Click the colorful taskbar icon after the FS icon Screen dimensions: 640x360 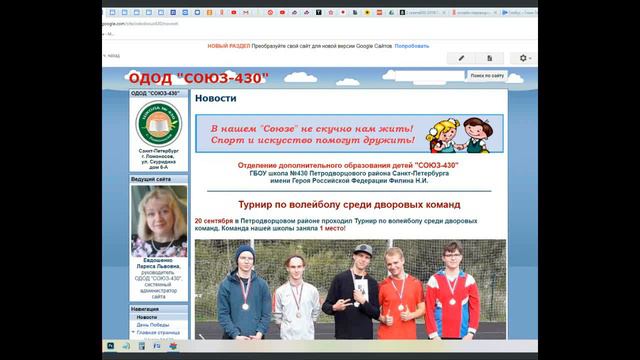[x=173, y=346]
